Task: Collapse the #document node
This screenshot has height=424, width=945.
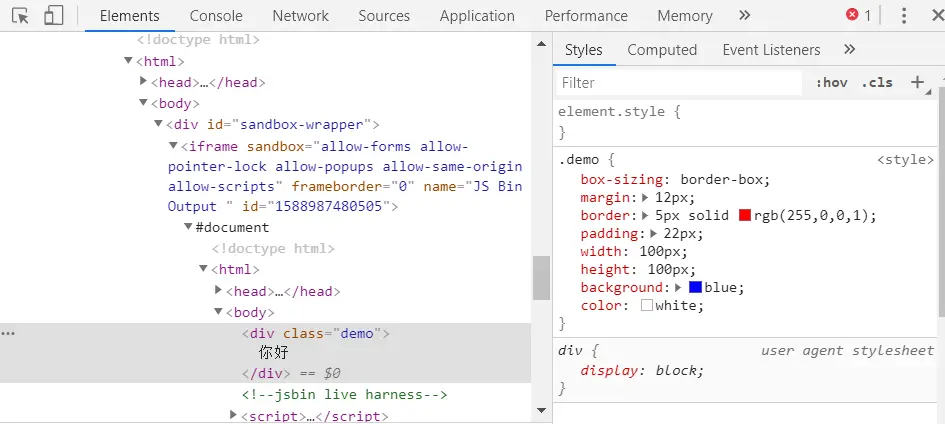Action: coord(188,226)
